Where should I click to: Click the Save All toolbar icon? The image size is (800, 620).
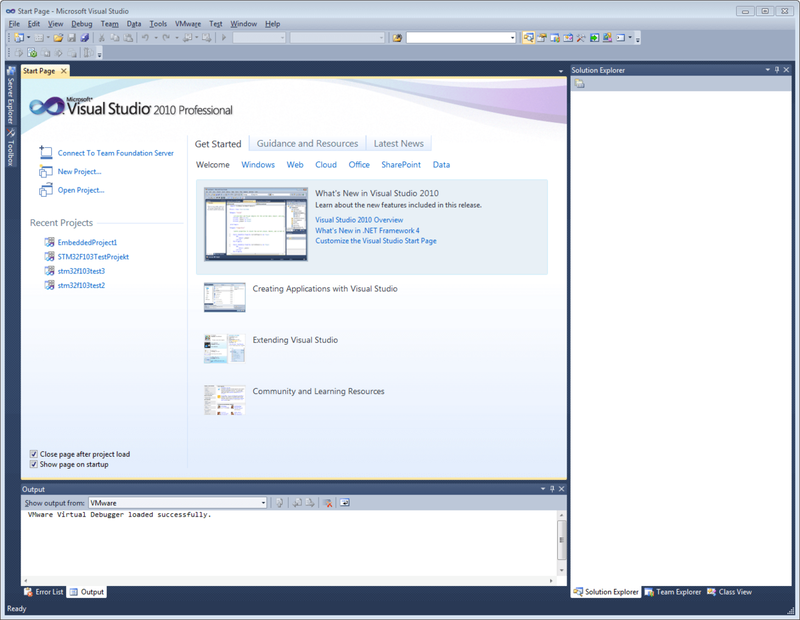[x=84, y=38]
